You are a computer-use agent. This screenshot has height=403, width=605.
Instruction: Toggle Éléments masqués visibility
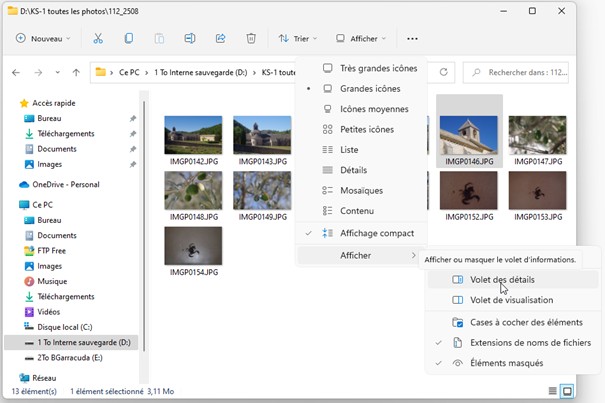(x=506, y=362)
